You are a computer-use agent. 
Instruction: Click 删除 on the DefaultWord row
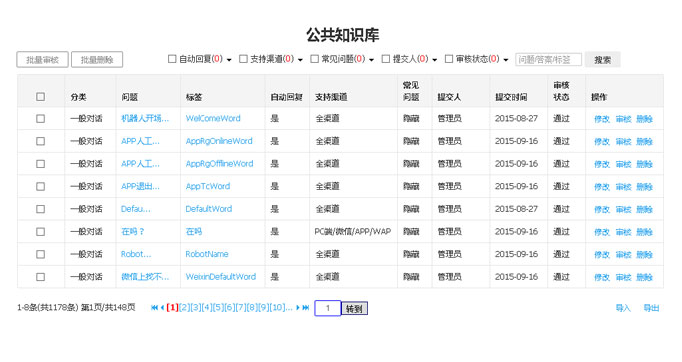[x=644, y=209]
